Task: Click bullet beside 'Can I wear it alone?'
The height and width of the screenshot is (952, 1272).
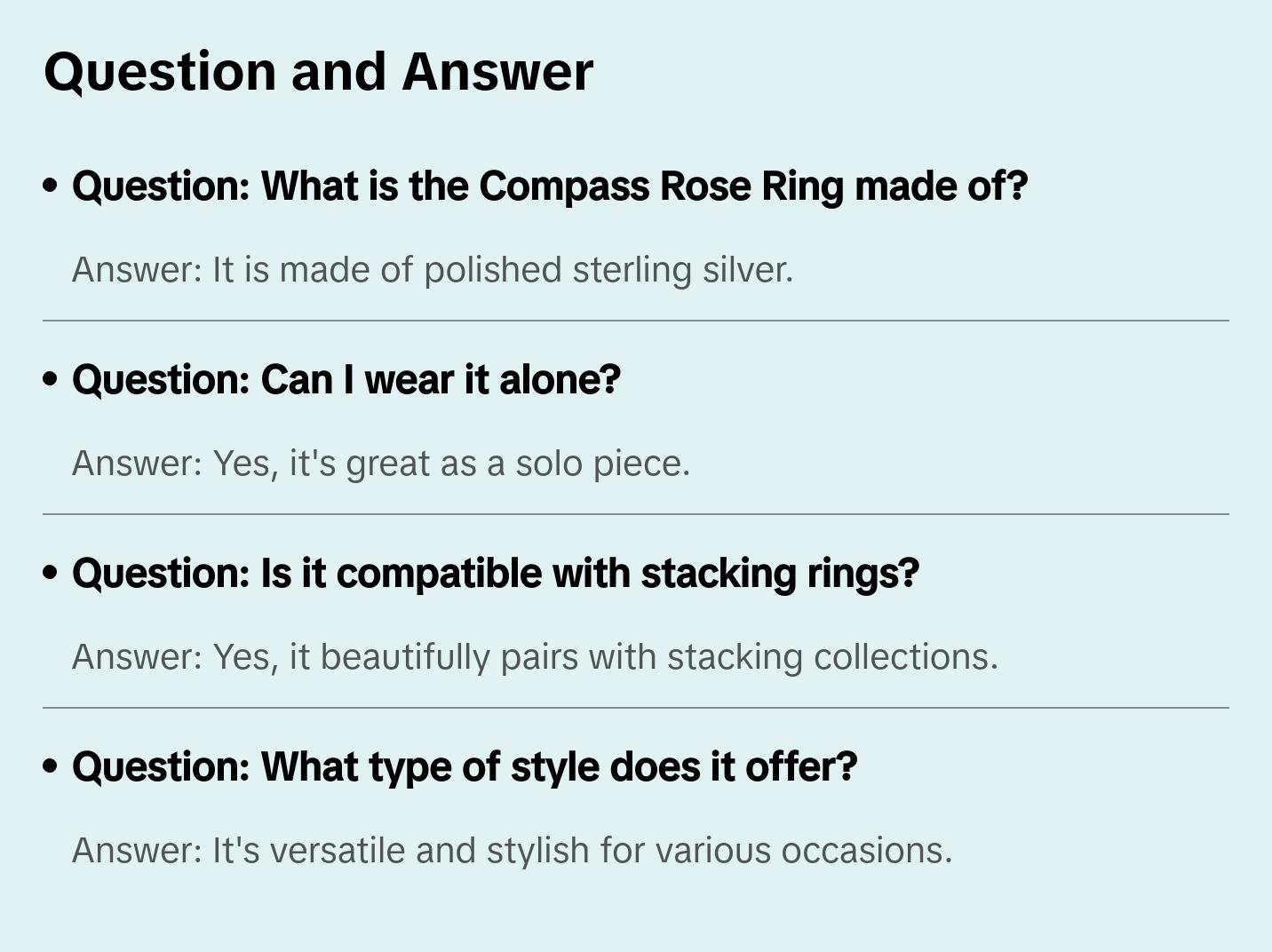Action: (51, 380)
